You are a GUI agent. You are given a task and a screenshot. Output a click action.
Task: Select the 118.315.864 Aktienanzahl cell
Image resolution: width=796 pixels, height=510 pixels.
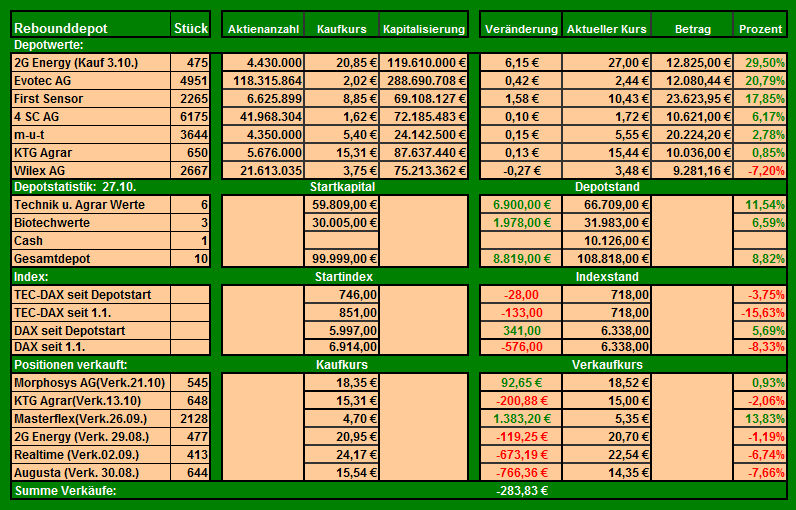pos(263,81)
